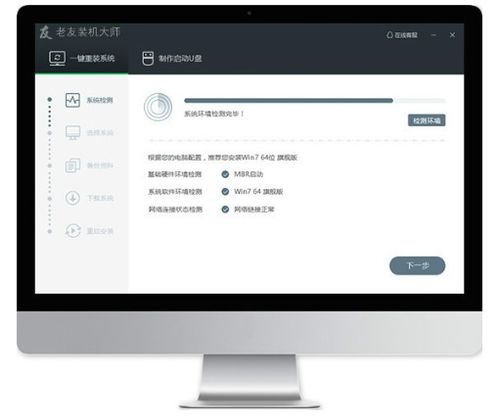This screenshot has width=499, height=418.
Task: Open the 备份资料 copy icon step
Action: coord(72,165)
